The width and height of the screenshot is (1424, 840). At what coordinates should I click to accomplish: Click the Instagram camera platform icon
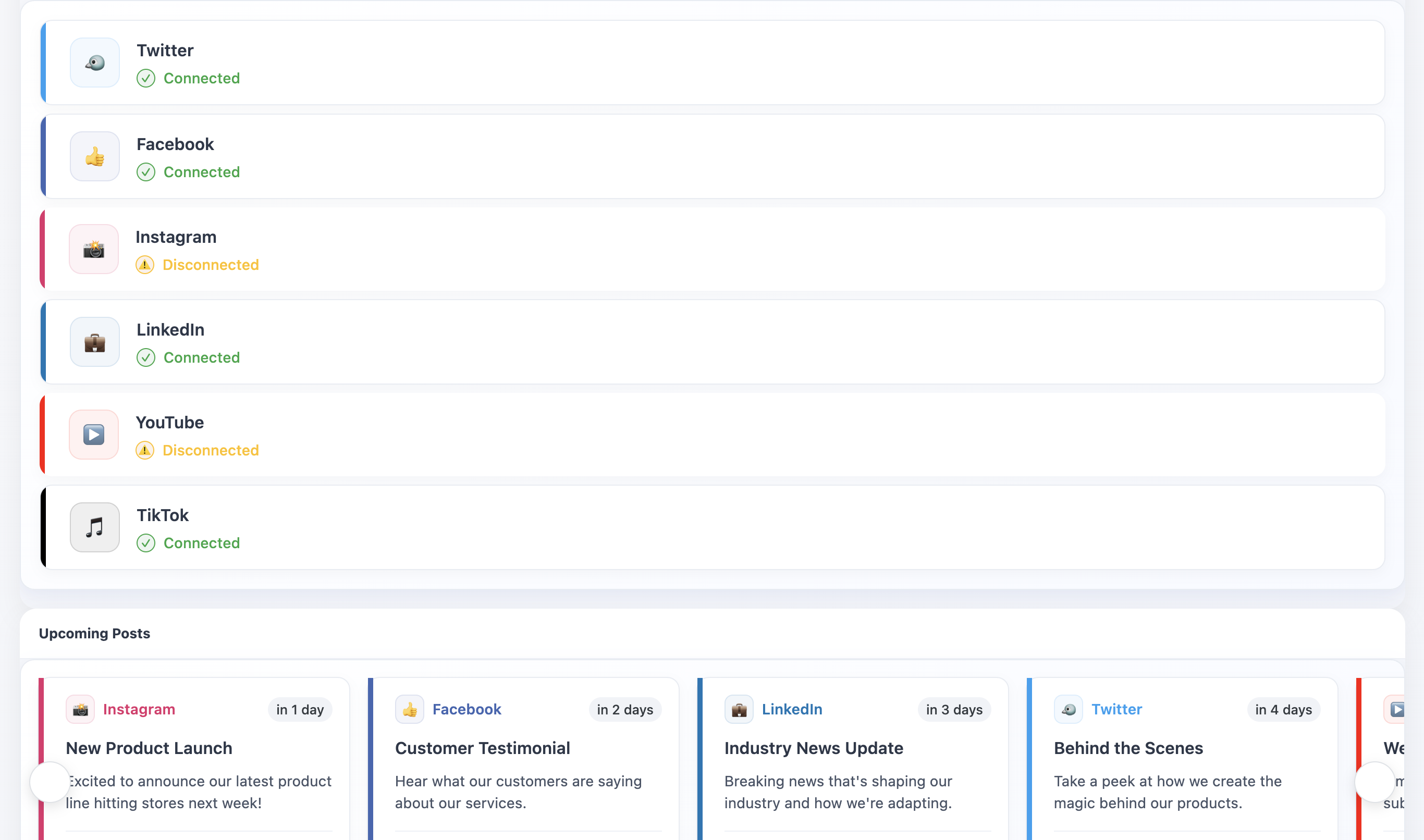point(93,249)
